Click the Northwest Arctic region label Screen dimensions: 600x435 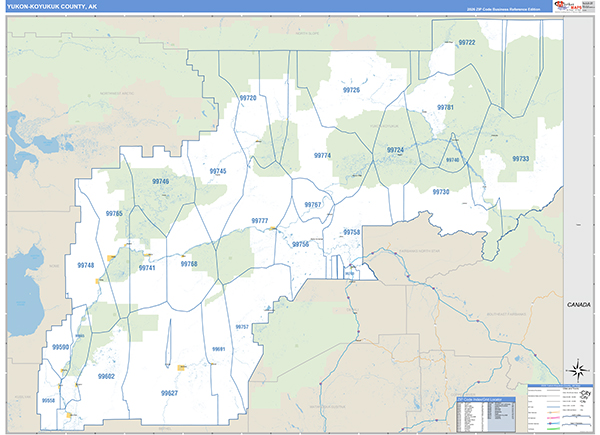pyautogui.click(x=117, y=93)
